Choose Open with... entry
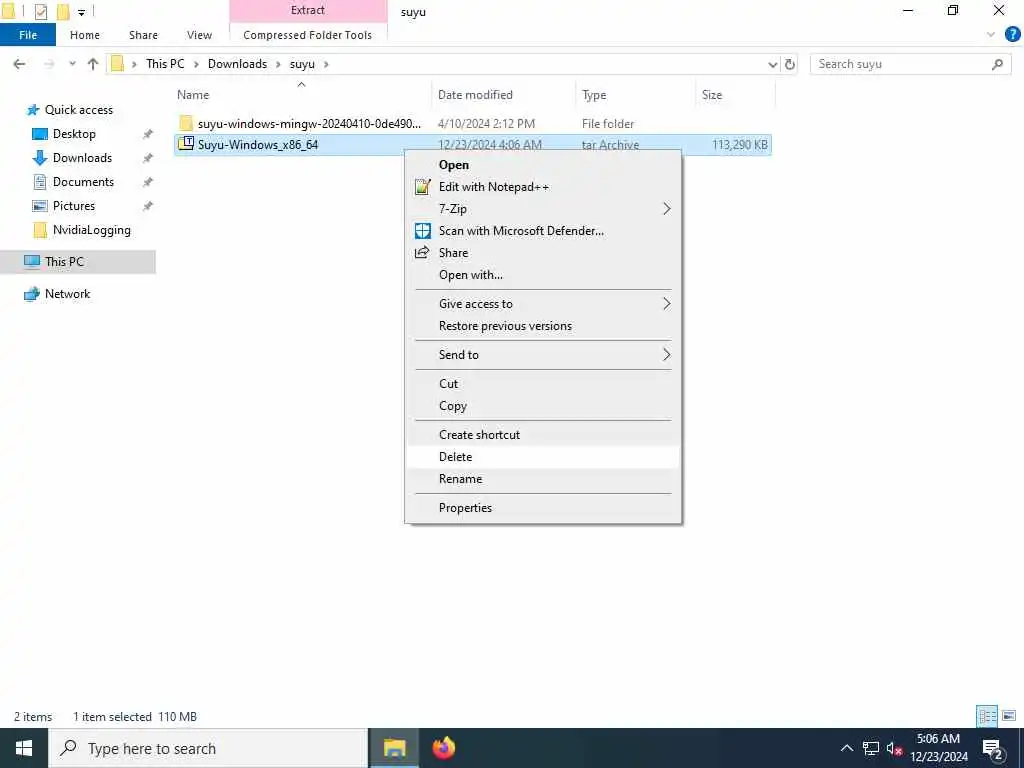The image size is (1024, 768). point(543,275)
